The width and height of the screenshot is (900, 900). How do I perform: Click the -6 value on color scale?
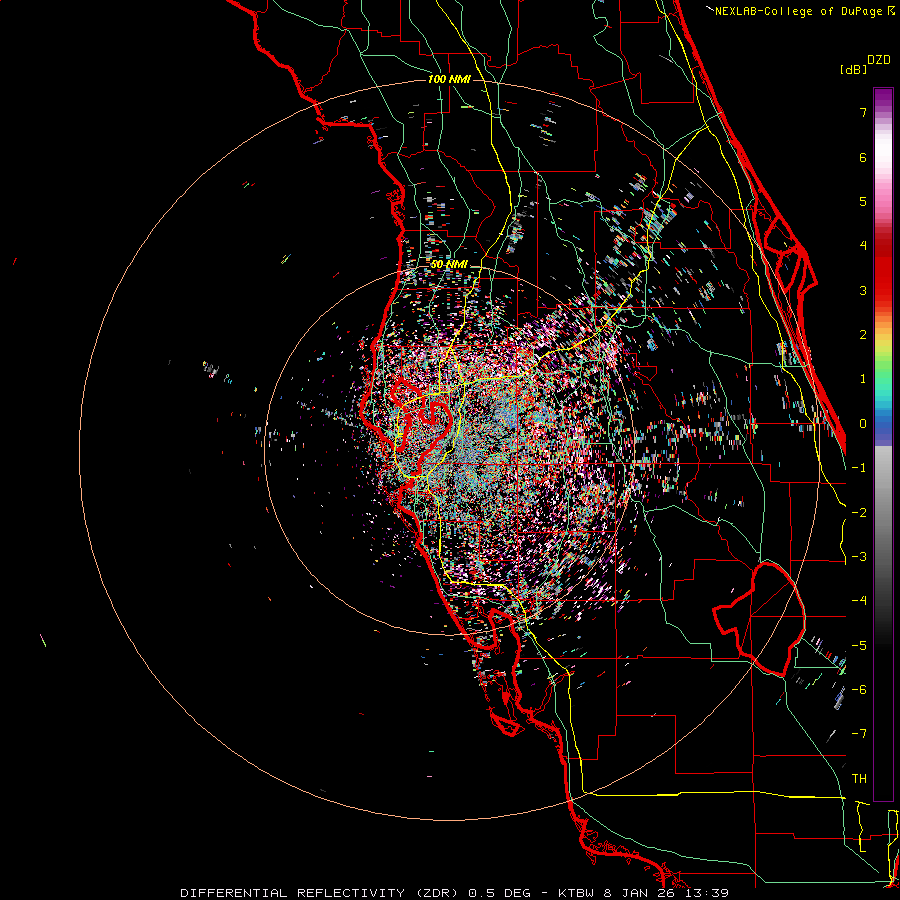click(x=859, y=690)
